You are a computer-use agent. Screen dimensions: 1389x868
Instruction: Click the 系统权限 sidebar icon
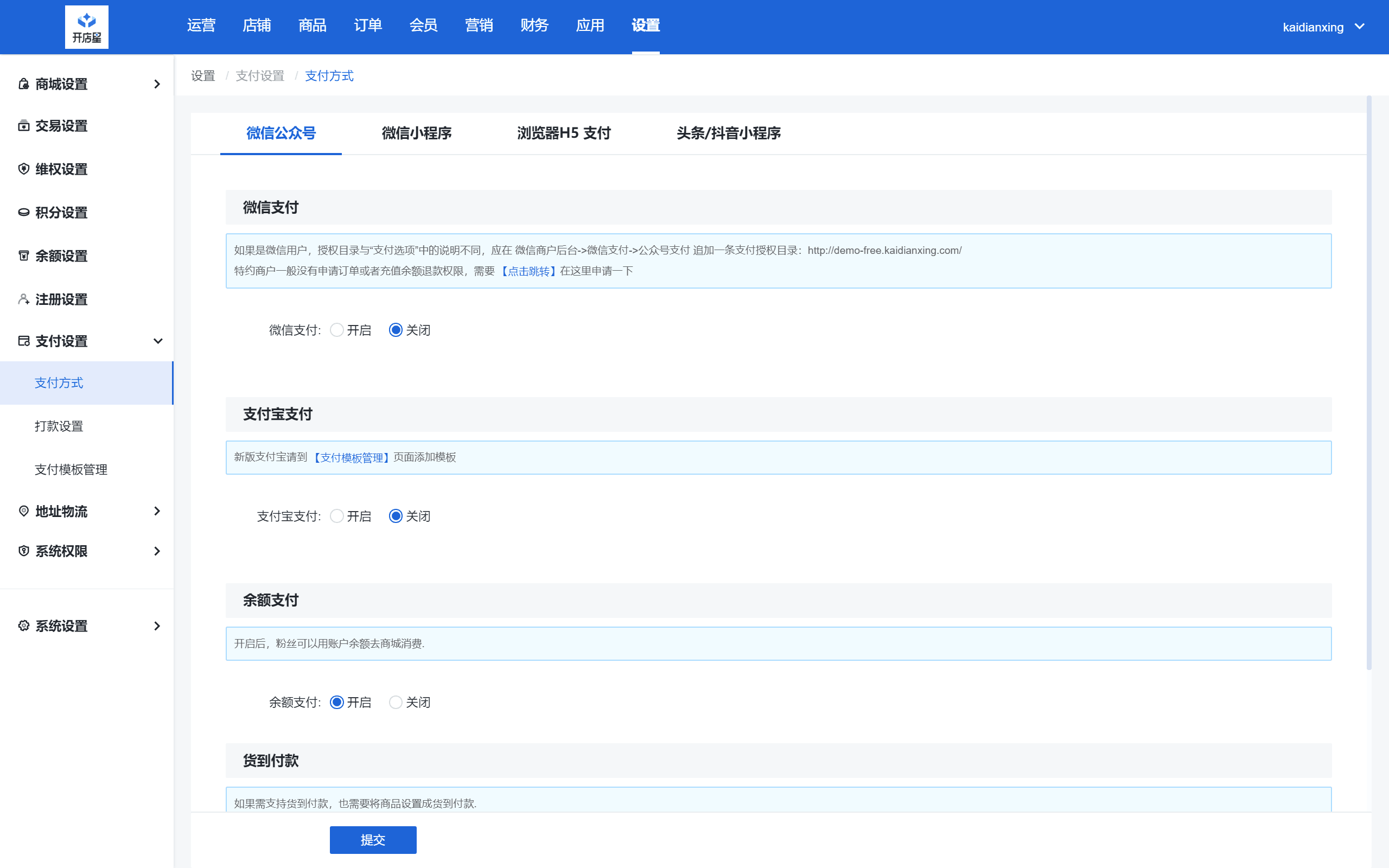click(22, 551)
